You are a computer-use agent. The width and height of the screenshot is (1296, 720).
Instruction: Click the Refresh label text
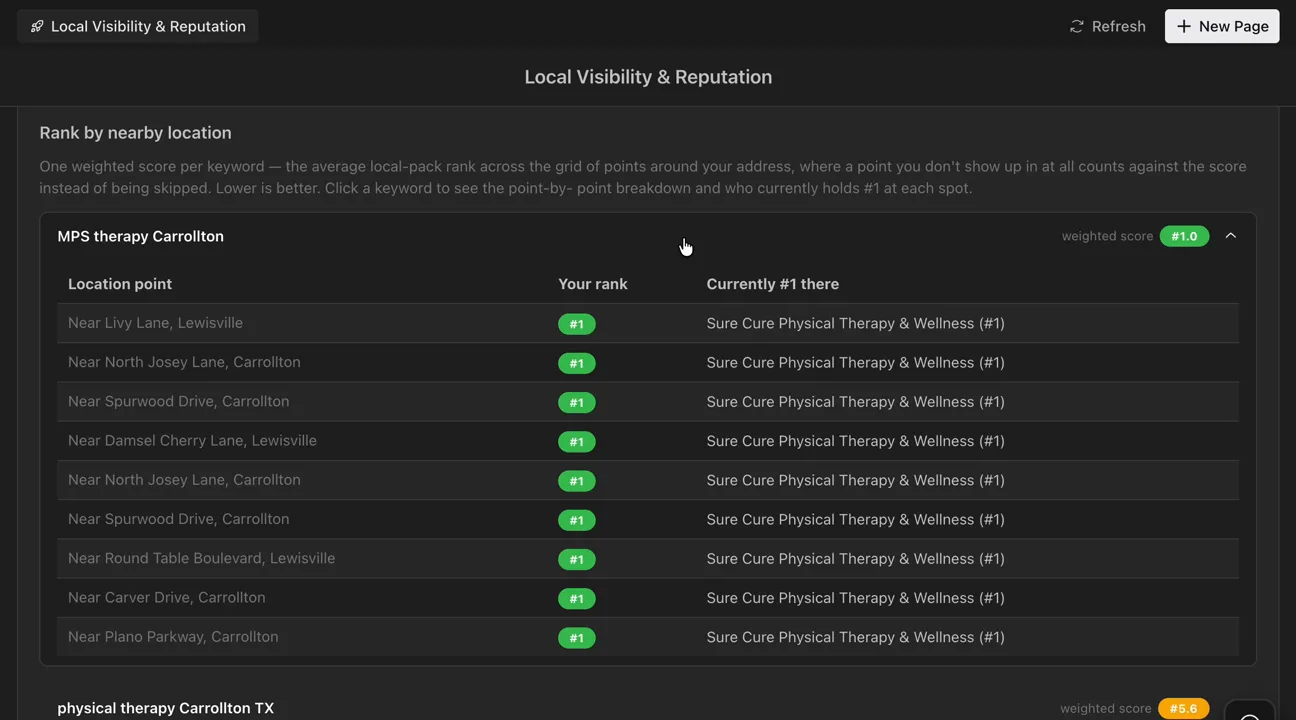point(1119,26)
